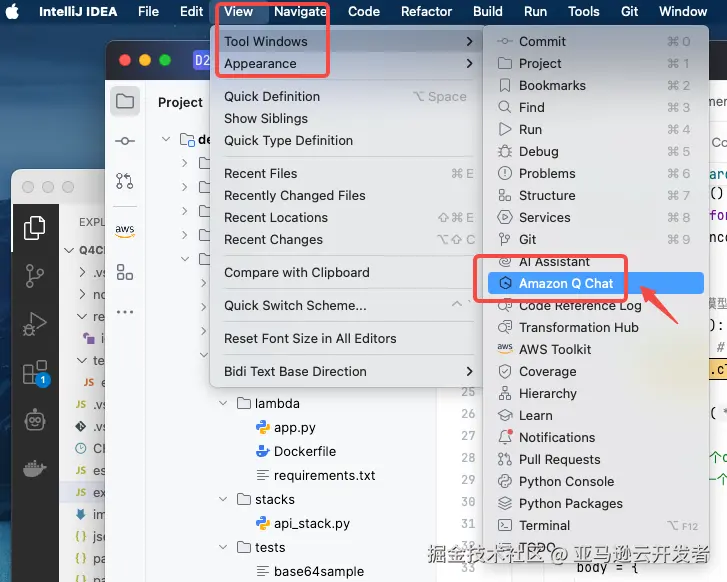Choose Show Siblings menu entry
Screen dimensions: 727x582
click(345, 118)
